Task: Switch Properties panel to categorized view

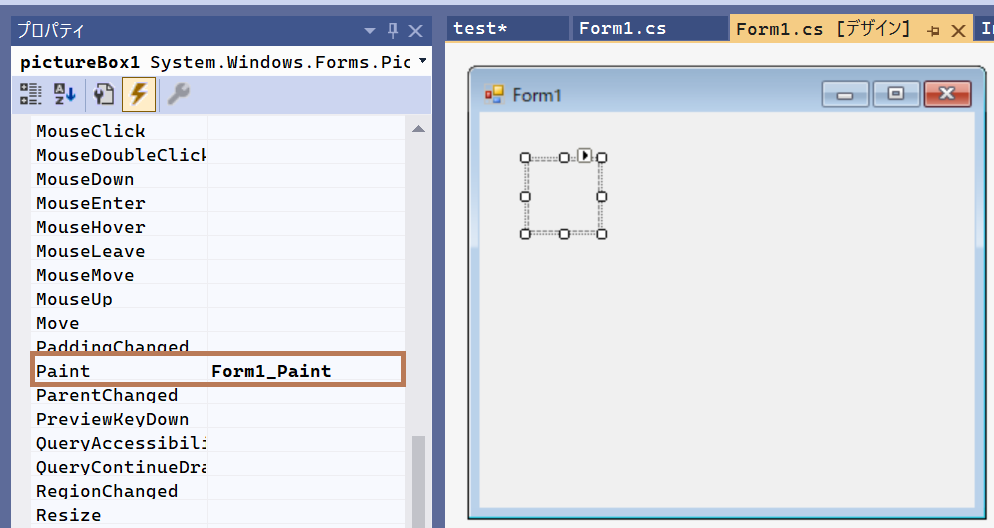Action: point(30,94)
